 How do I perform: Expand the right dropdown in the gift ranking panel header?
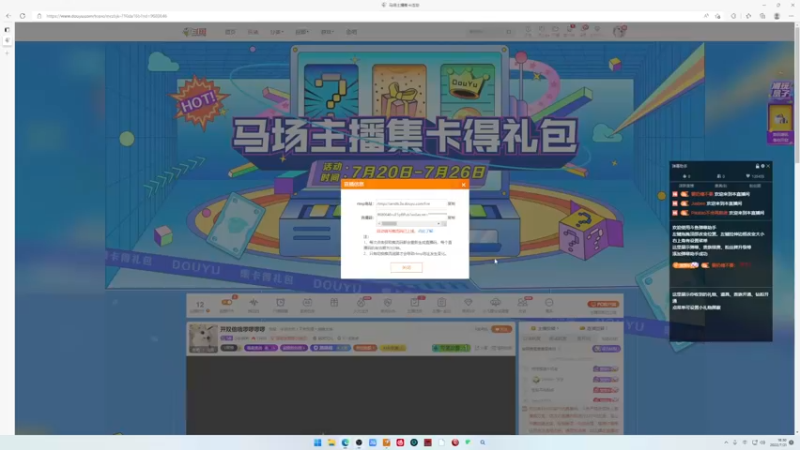592,328
